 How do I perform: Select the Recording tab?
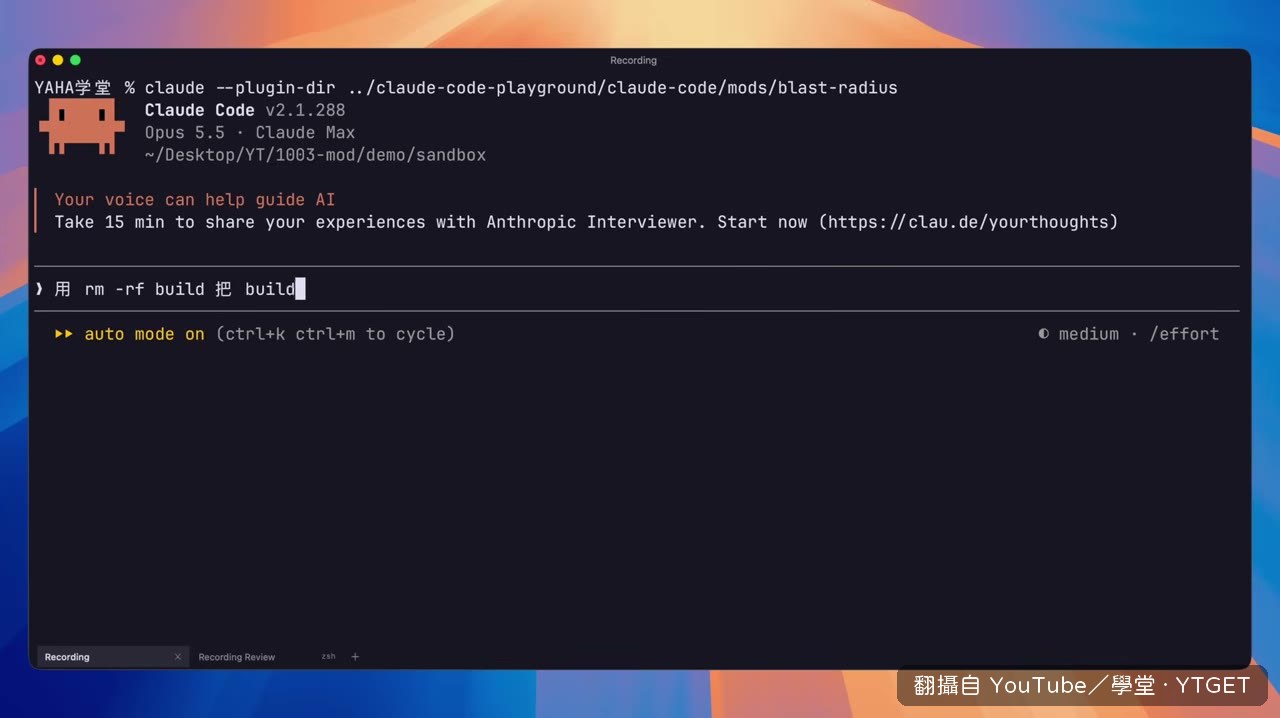pos(112,657)
